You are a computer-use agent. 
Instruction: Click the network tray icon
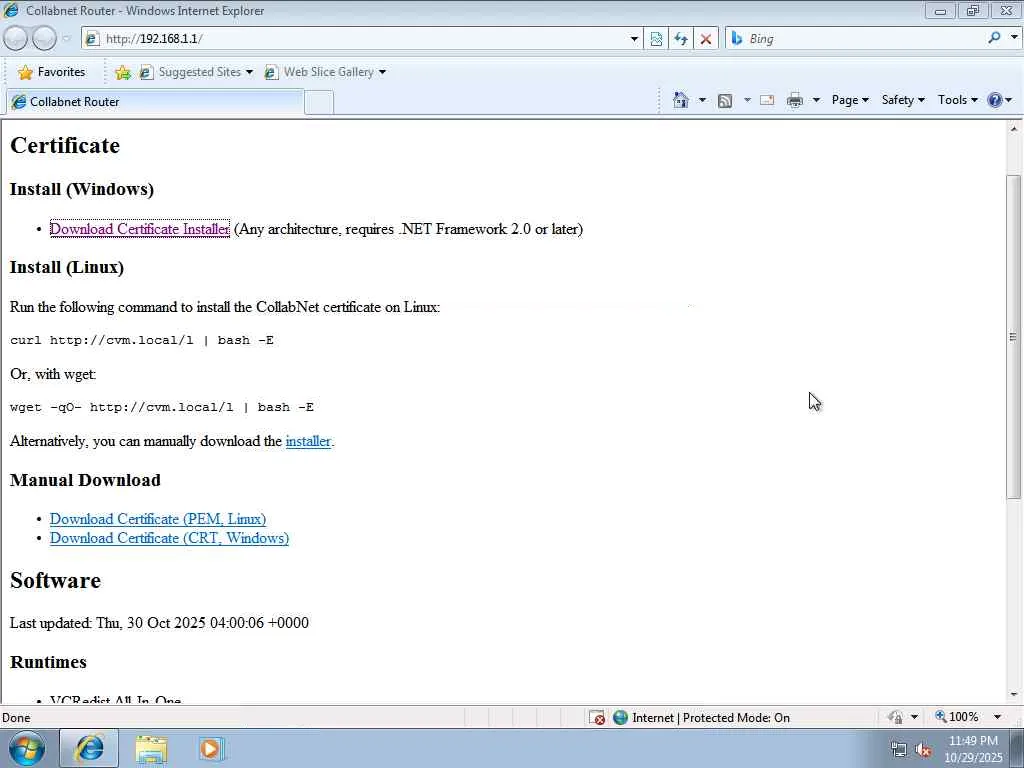point(899,750)
